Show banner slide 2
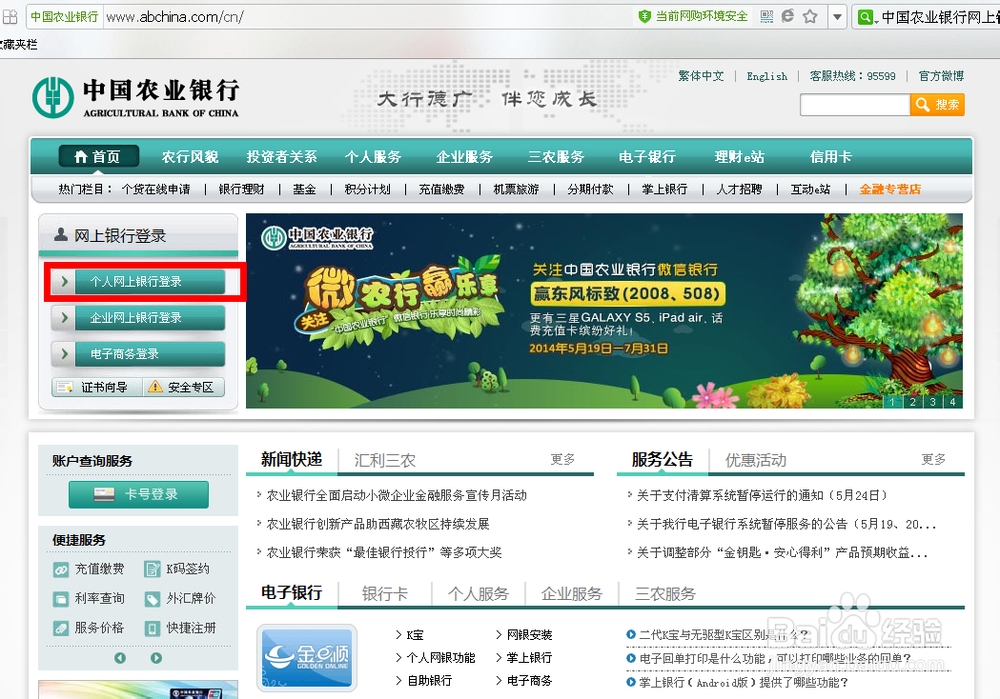Viewport: 1000px width, 699px height. pyautogui.click(x=912, y=402)
